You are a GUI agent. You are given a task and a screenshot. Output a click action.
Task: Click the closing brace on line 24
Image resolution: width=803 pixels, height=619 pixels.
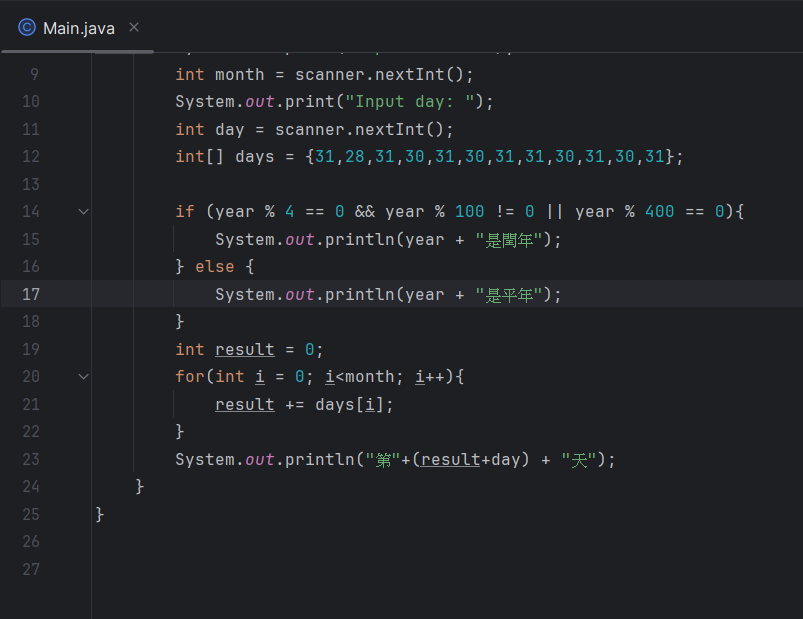tap(140, 486)
